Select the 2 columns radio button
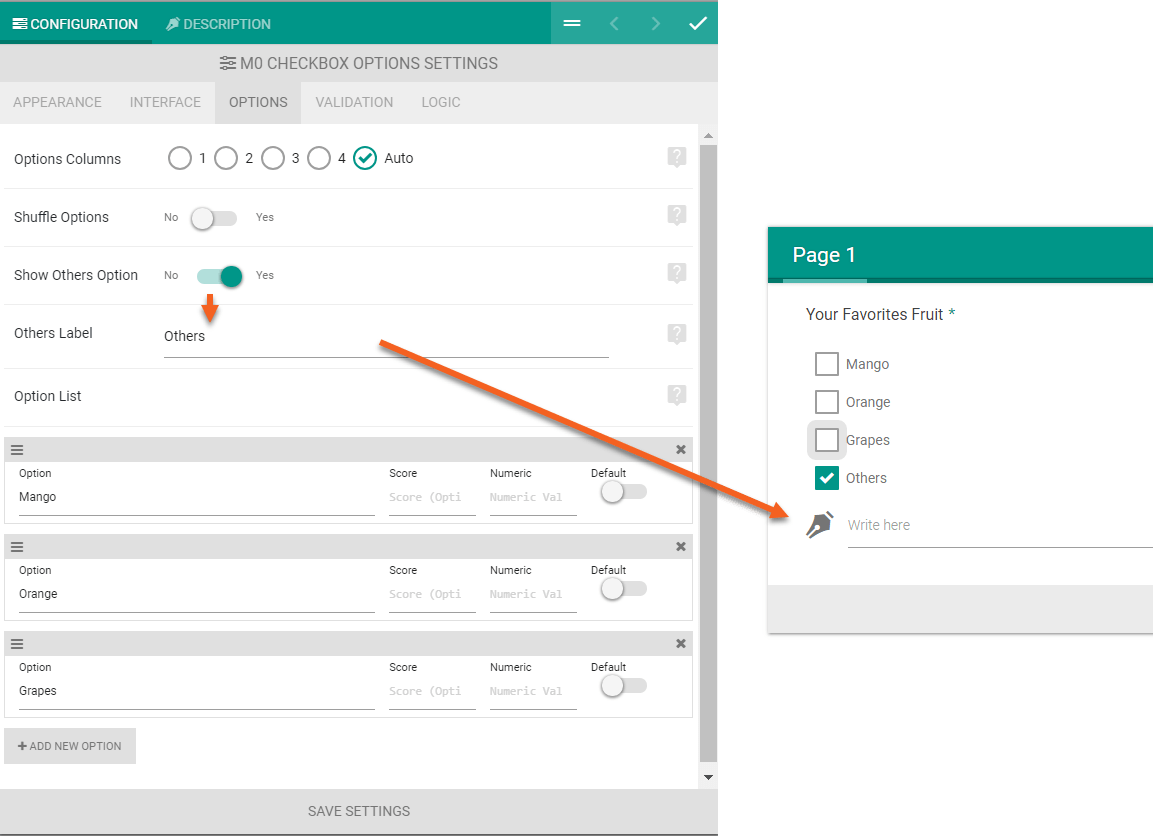 click(227, 158)
